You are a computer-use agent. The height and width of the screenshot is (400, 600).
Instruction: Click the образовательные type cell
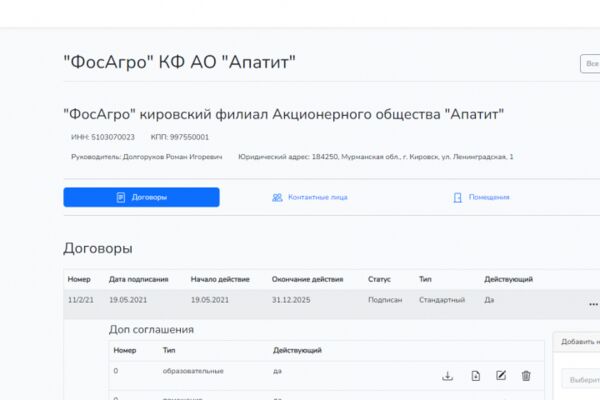[193, 371]
